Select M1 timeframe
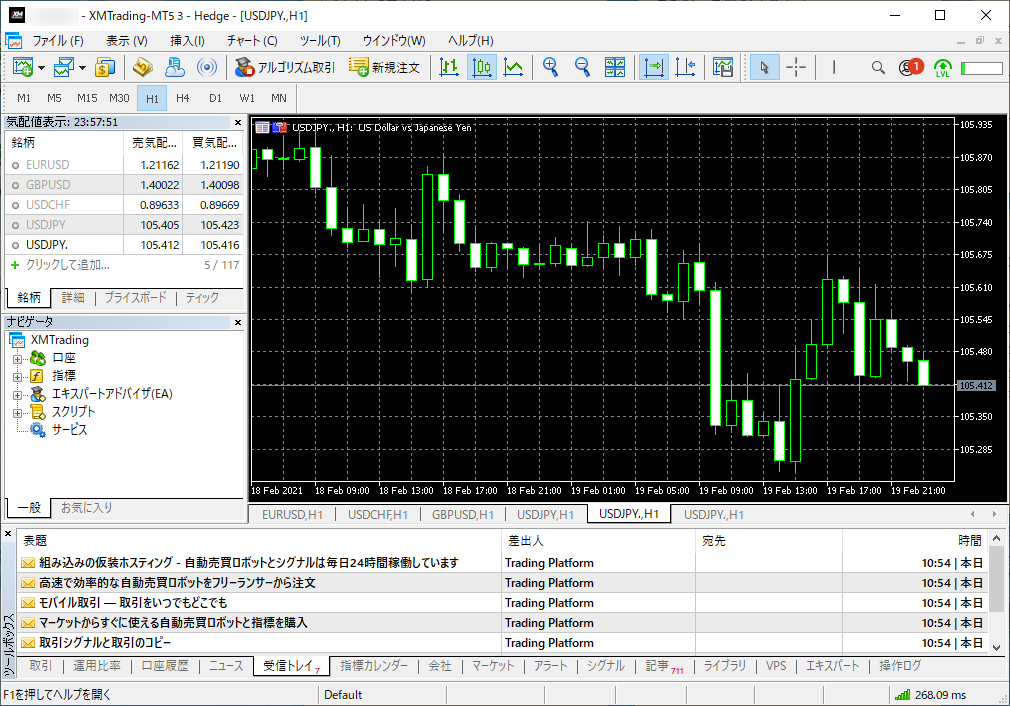 (24, 98)
